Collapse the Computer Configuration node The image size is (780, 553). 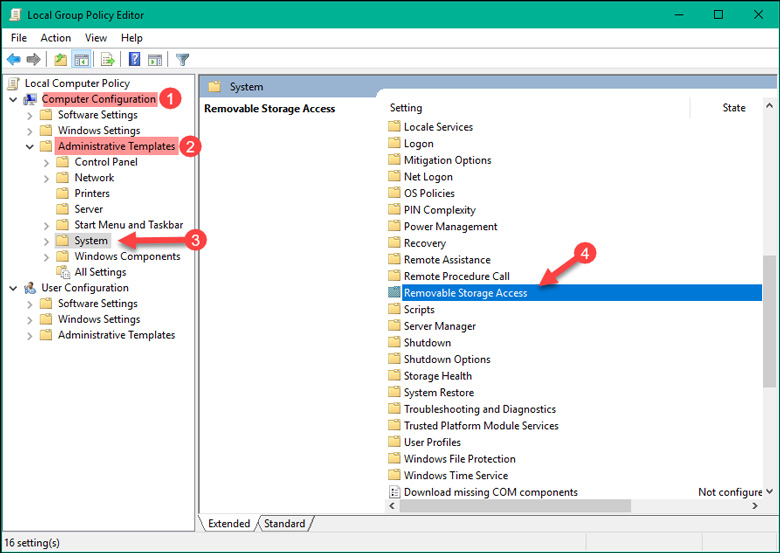click(13, 99)
